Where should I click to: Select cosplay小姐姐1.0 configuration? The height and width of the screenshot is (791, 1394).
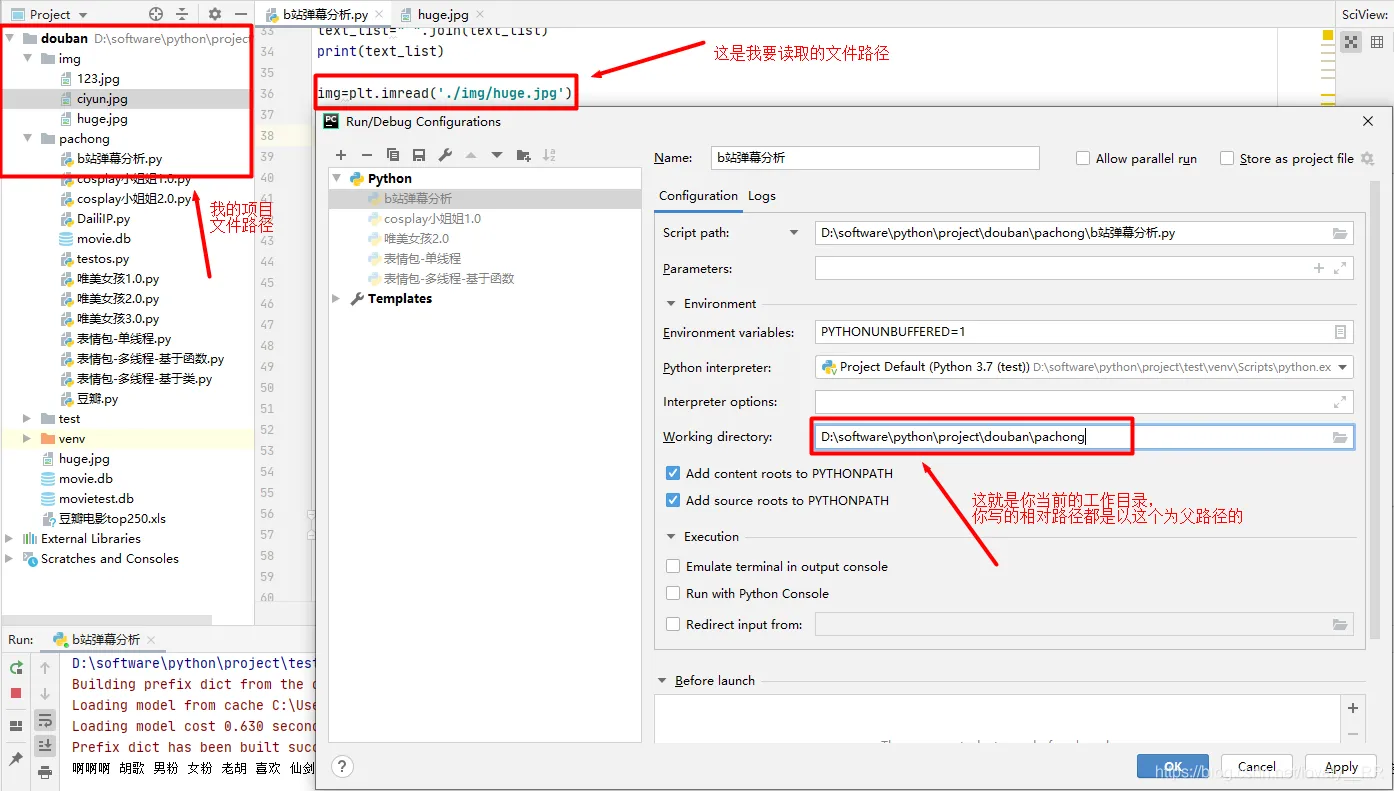[x=432, y=218]
